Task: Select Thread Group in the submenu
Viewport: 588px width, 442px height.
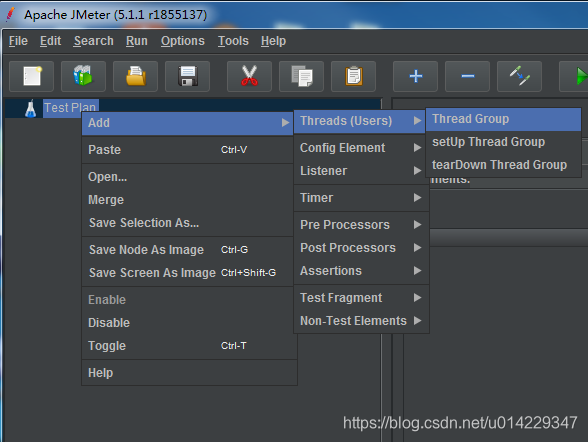Action: [503, 119]
